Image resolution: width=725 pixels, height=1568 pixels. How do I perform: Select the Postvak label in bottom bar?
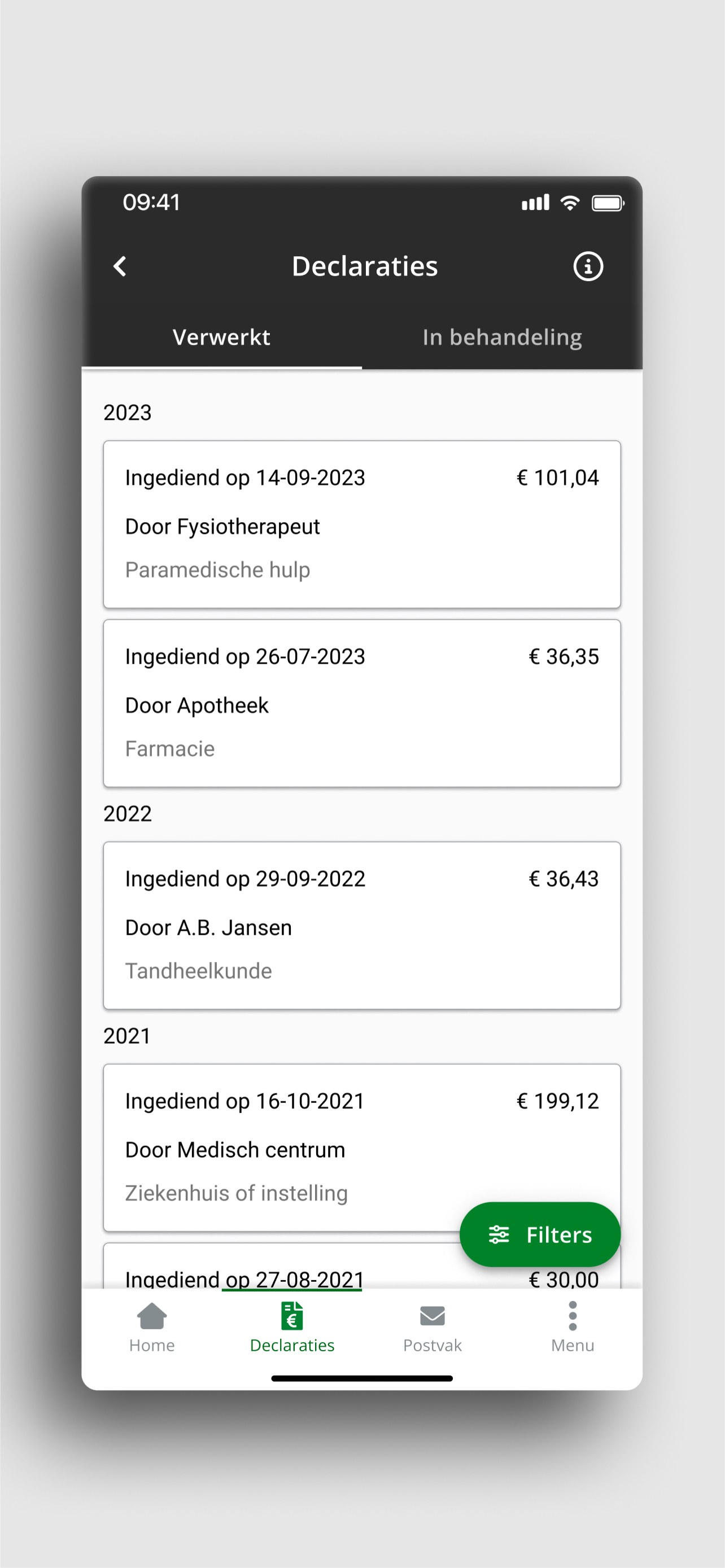[432, 1345]
